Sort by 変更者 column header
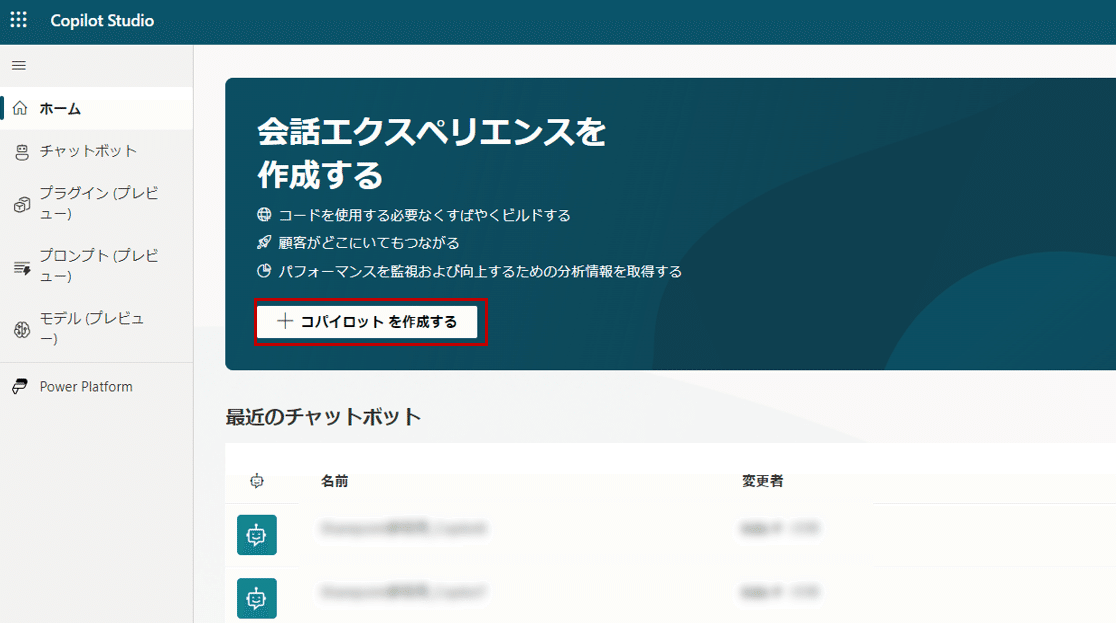 tap(762, 481)
